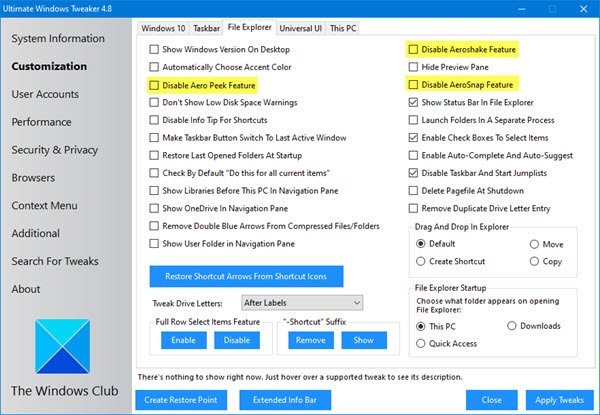The width and height of the screenshot is (600, 415).
Task: Tick Show OneDrive In Navigation Pane
Action: click(154, 208)
